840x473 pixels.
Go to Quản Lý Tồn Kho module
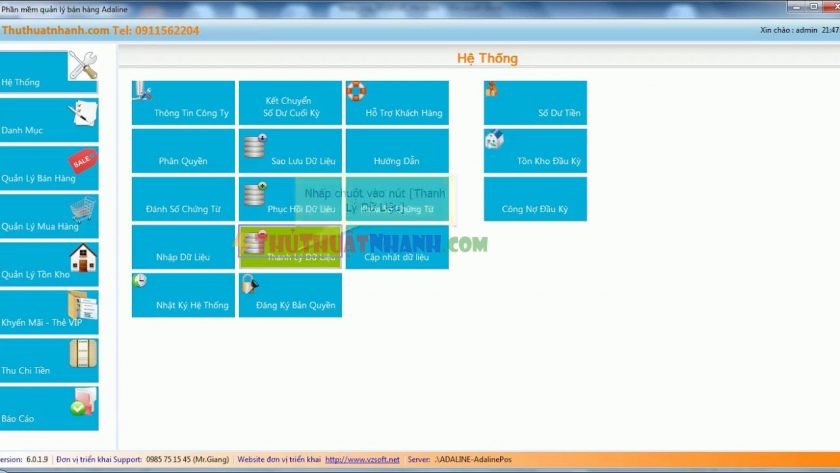pyautogui.click(x=49, y=264)
